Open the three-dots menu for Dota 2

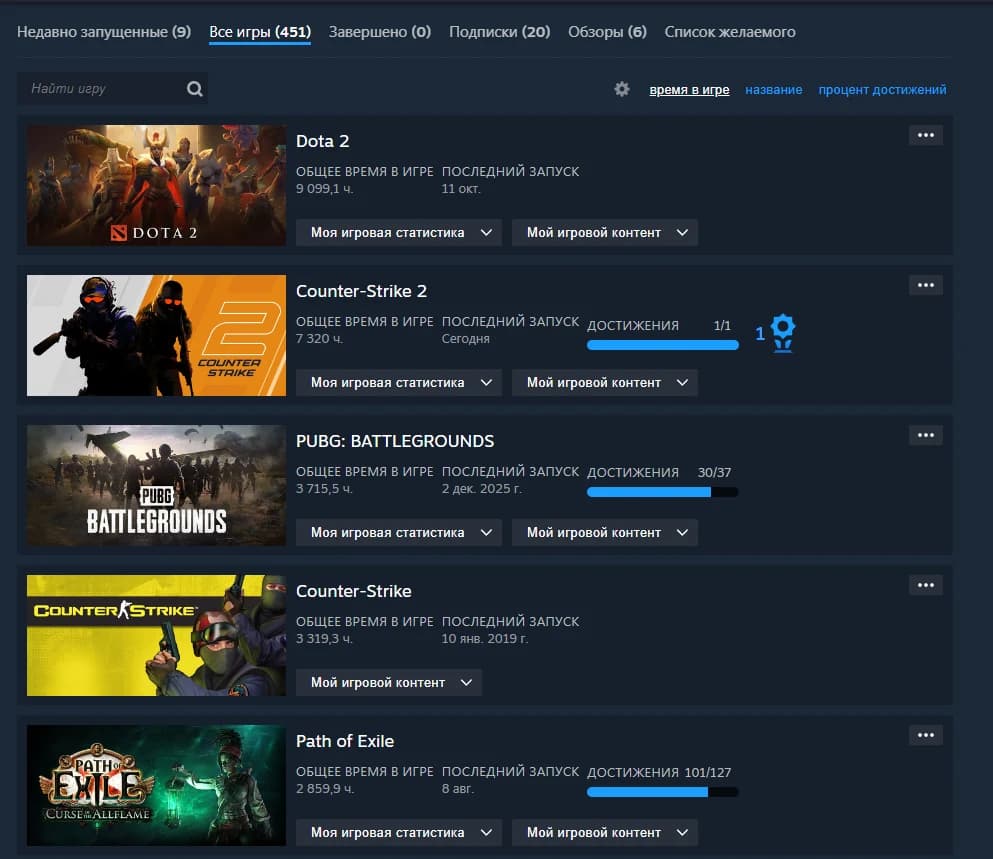[x=926, y=135]
